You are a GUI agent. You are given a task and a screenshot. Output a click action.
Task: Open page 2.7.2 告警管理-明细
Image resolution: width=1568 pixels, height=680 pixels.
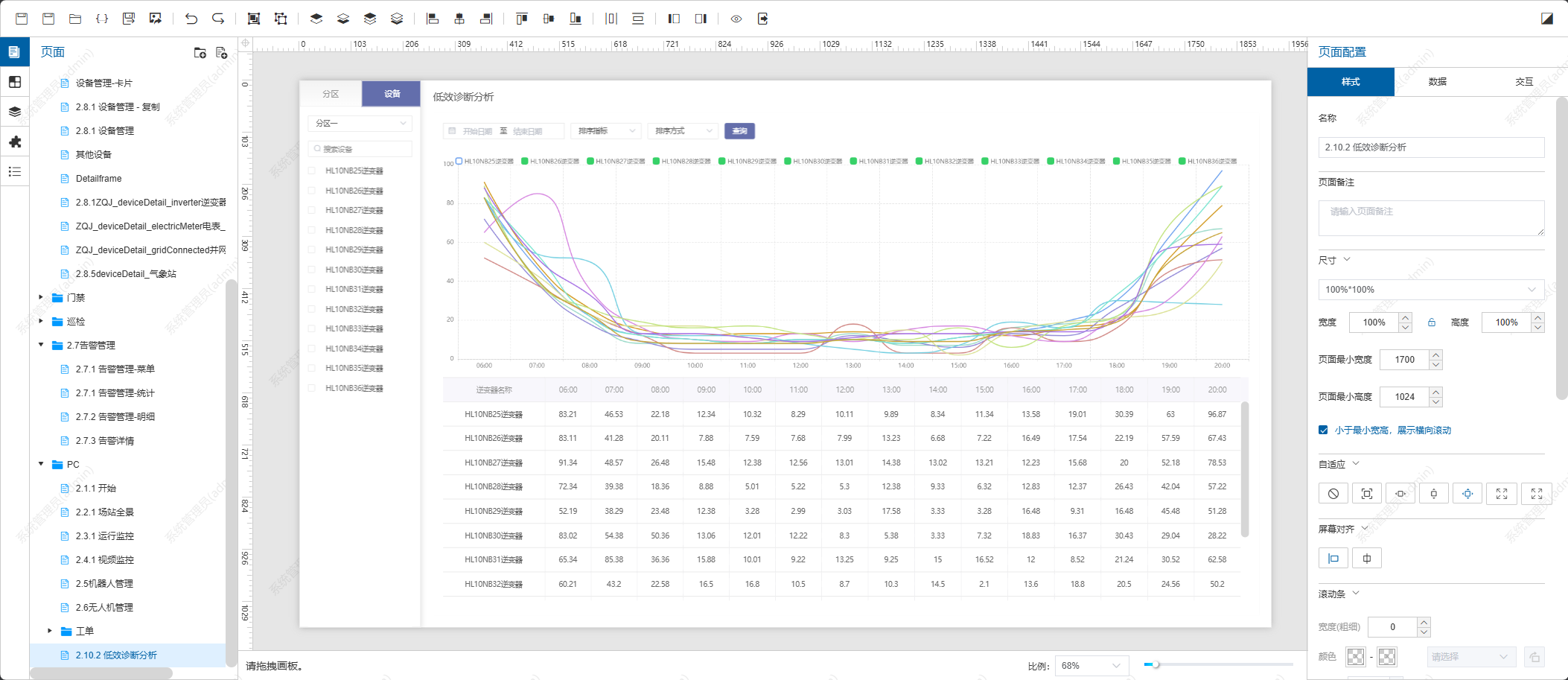(x=115, y=416)
